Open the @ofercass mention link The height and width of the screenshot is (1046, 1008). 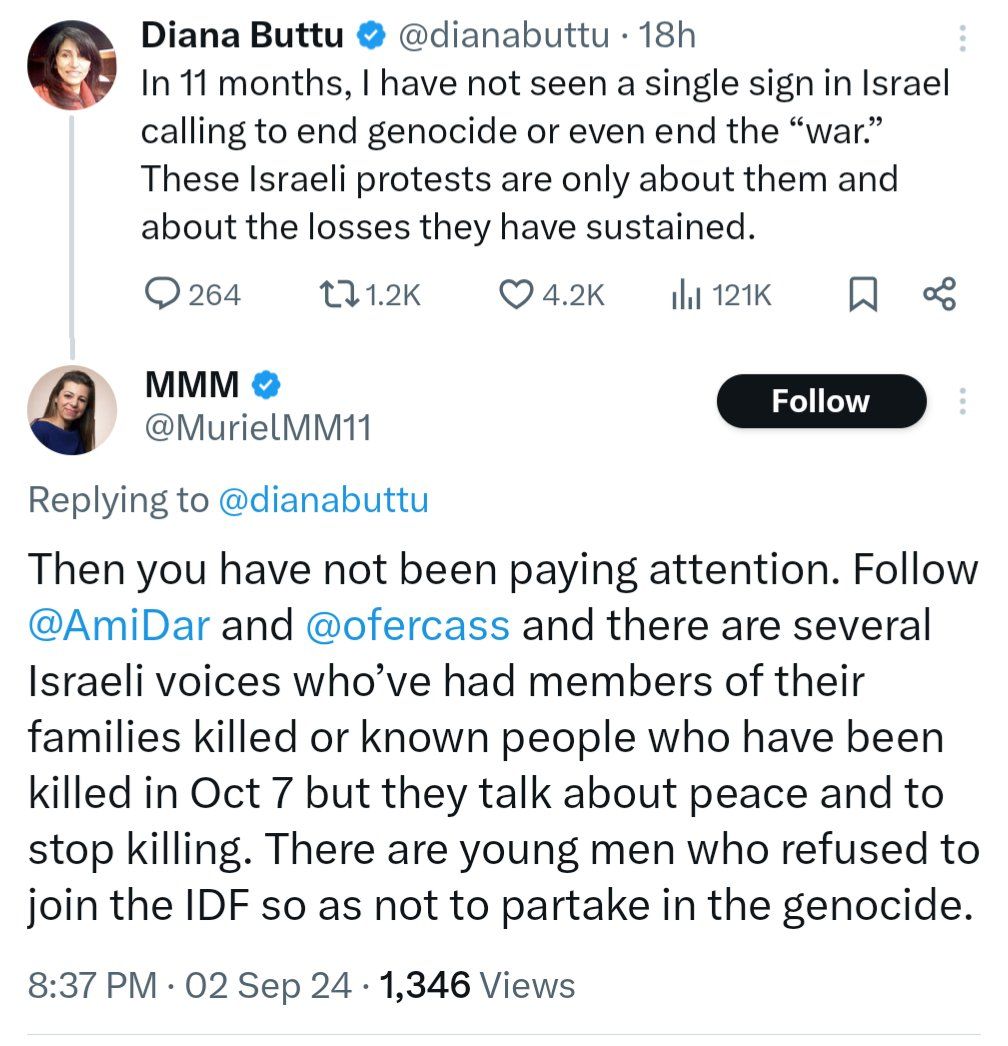[x=406, y=626]
